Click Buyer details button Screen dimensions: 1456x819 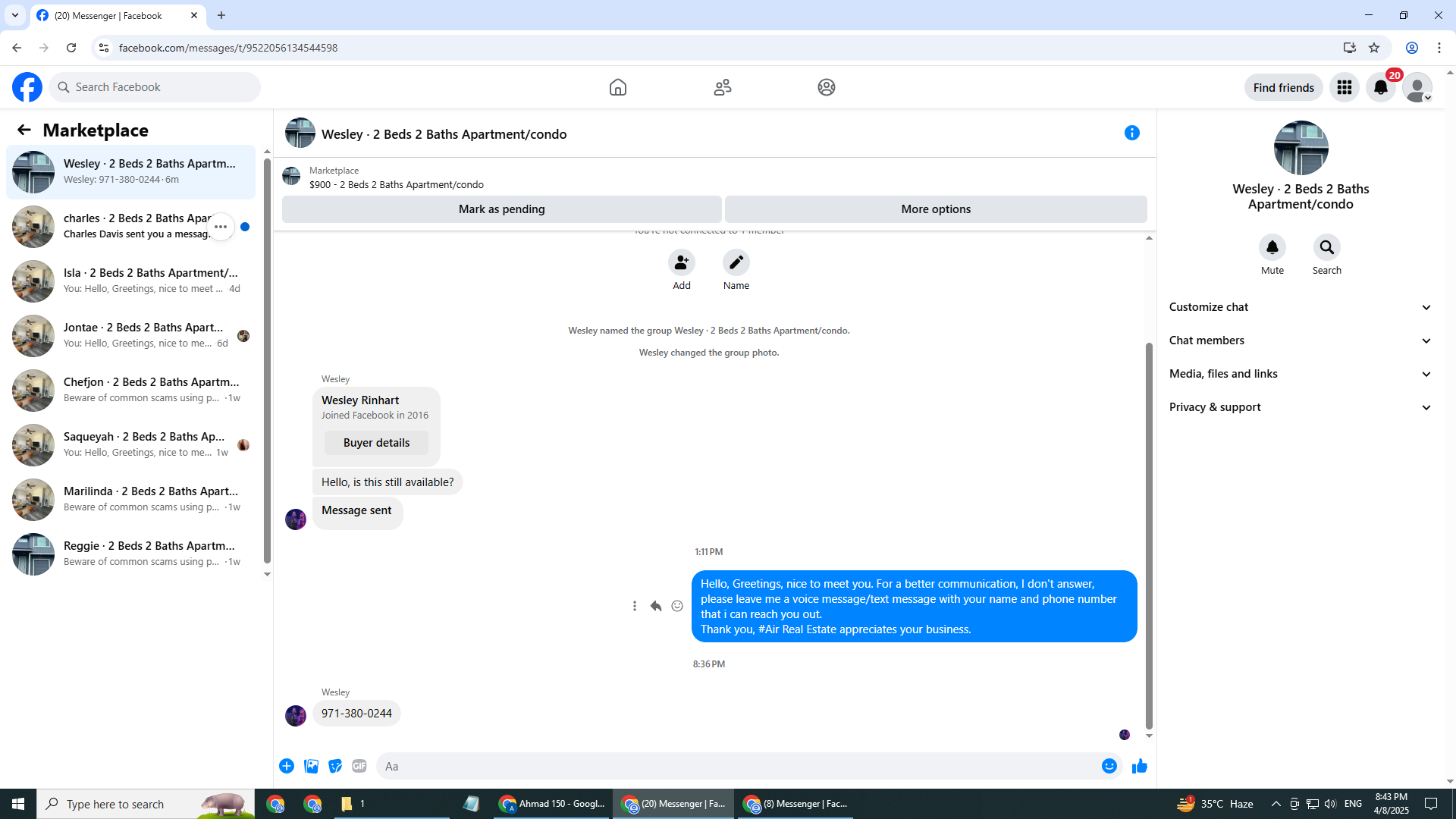coord(376,443)
